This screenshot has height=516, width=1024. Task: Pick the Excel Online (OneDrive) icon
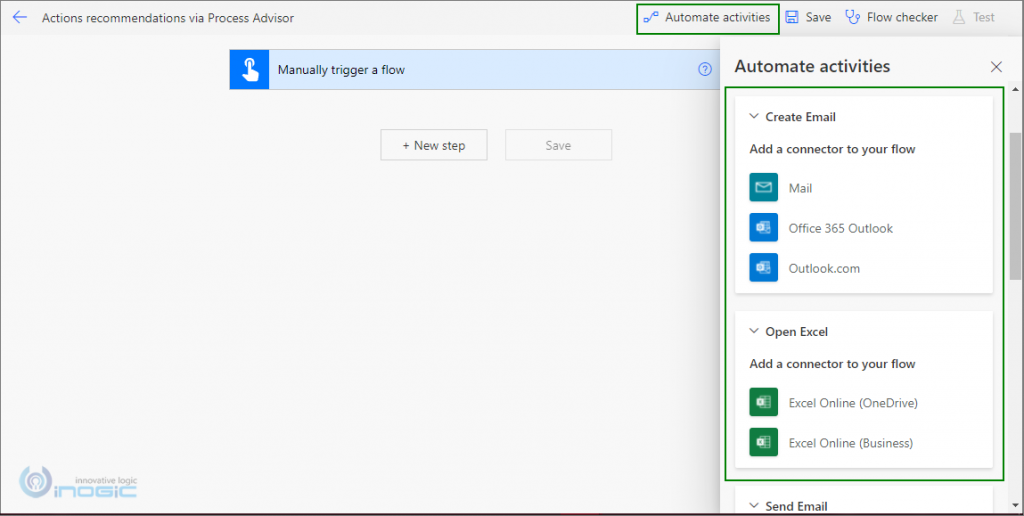(x=763, y=403)
